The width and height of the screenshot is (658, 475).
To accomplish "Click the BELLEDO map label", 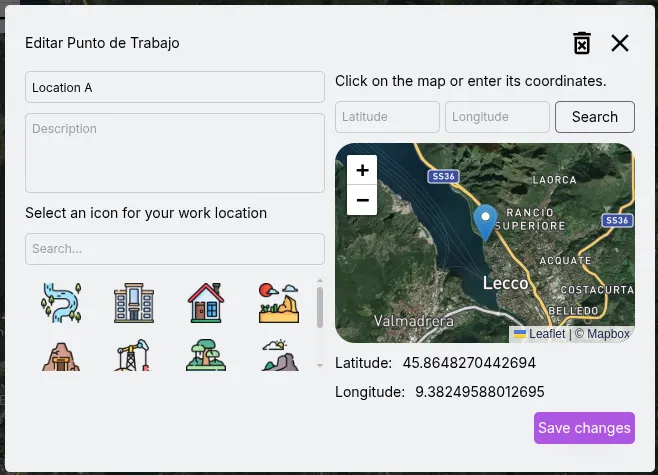I will (x=573, y=311).
